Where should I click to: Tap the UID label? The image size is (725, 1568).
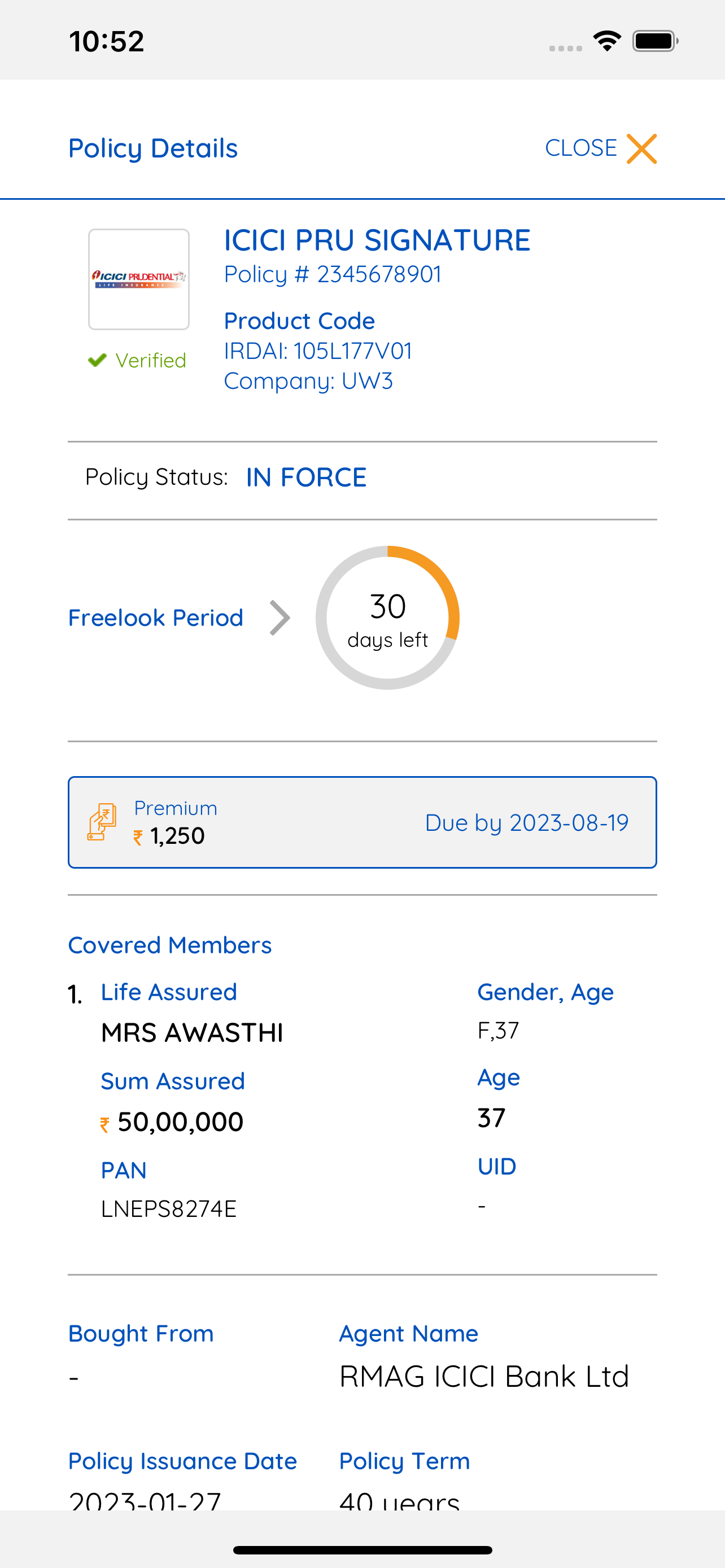[x=497, y=1167]
